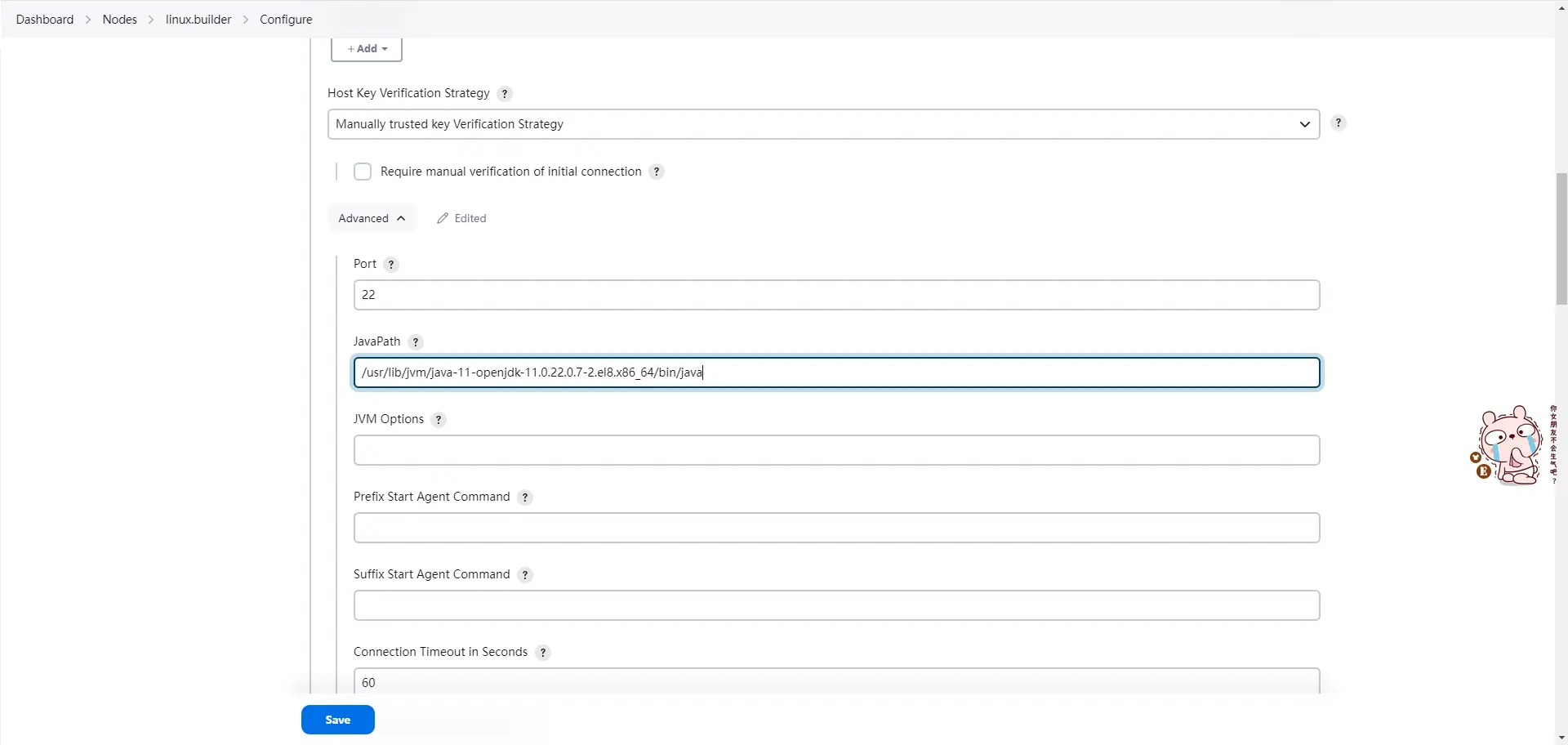
Task: Focus the JVM Options input field
Action: tap(836, 450)
